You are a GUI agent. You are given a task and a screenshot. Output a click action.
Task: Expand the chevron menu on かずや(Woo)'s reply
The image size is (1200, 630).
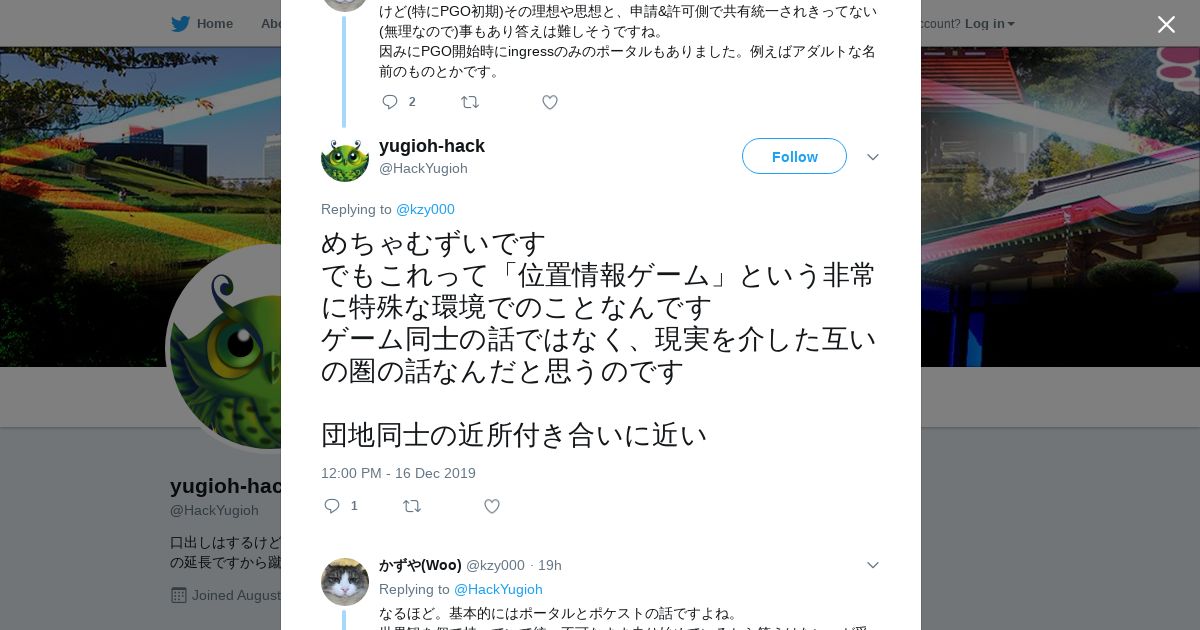coord(873,565)
